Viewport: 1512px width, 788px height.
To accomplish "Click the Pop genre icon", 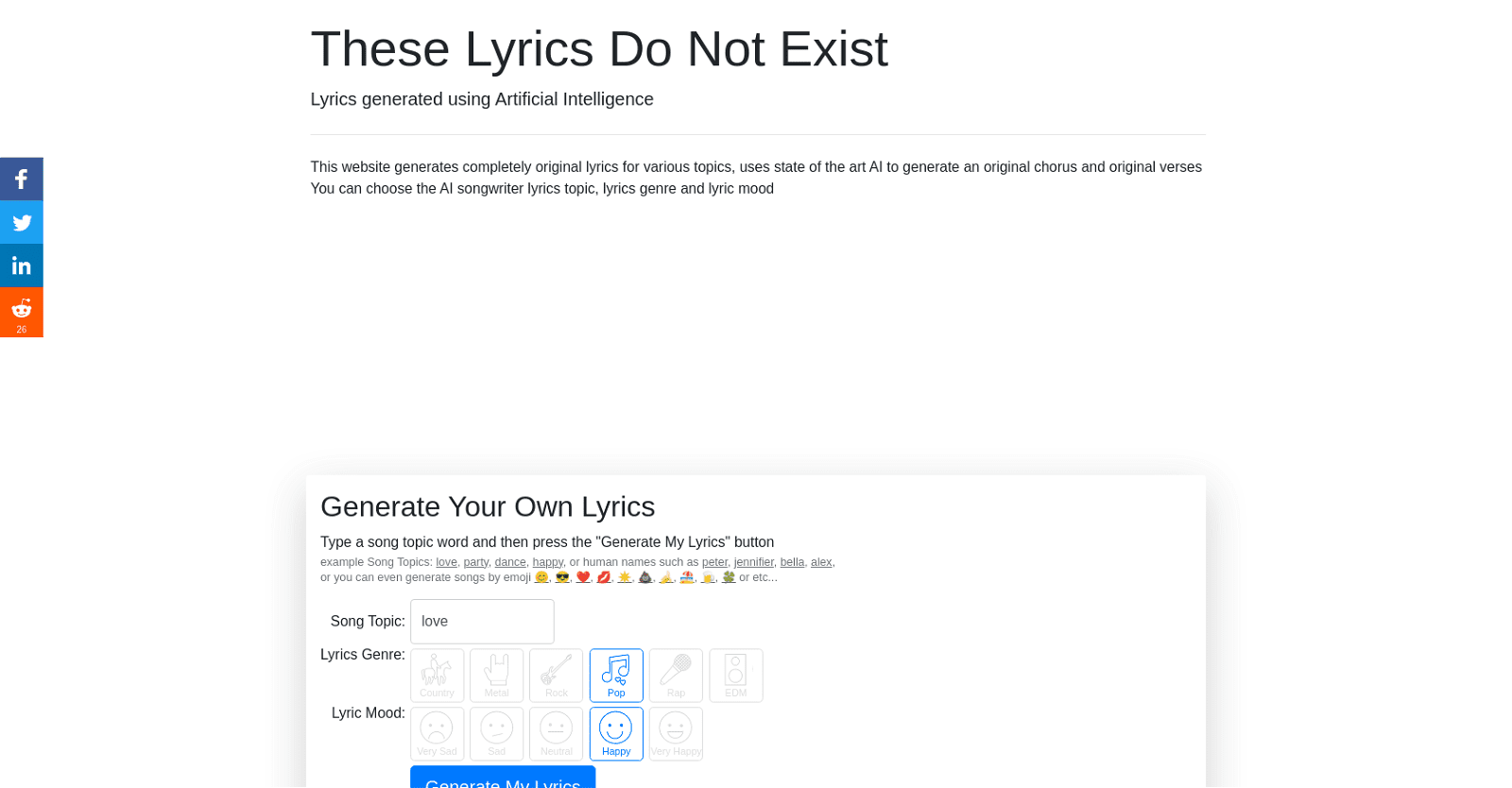I will (616, 675).
